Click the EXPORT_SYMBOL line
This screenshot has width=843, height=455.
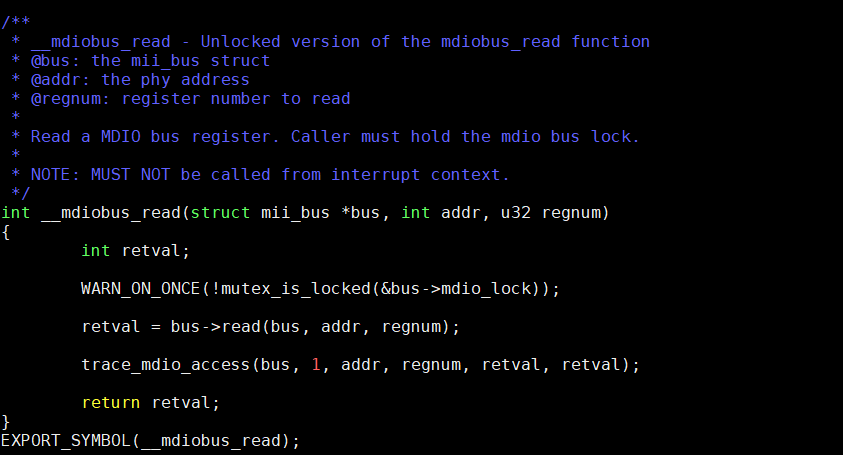pos(150,441)
